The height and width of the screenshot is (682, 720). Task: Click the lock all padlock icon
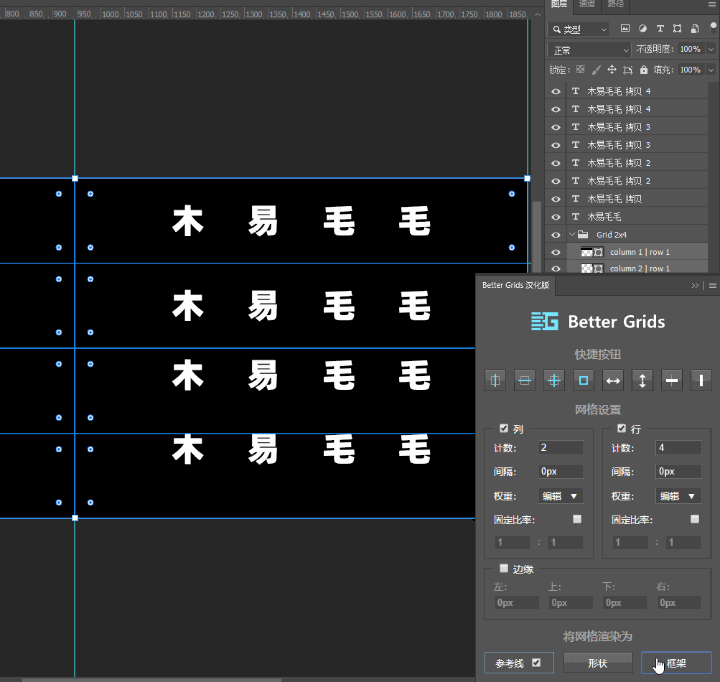coord(644,70)
